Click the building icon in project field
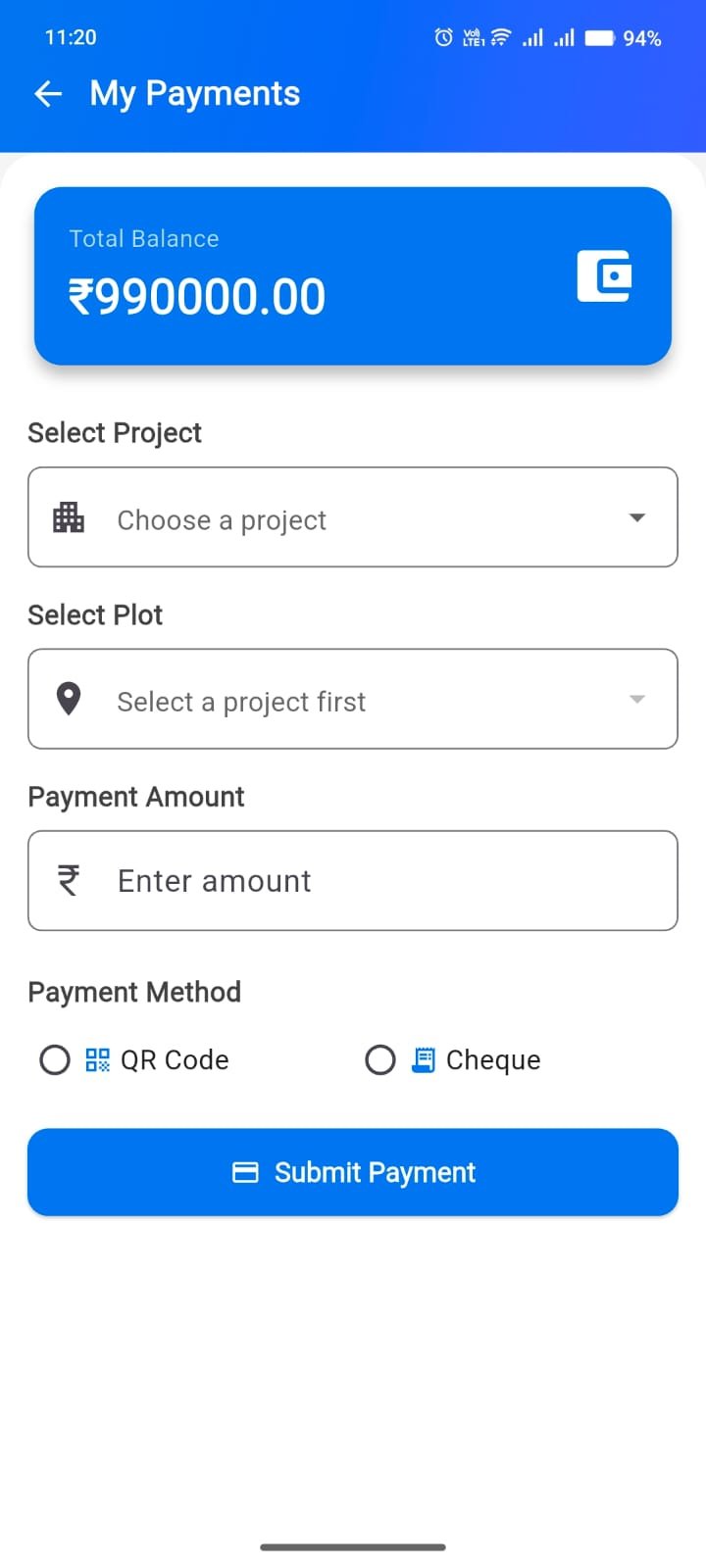The image size is (706, 1568). [x=69, y=517]
